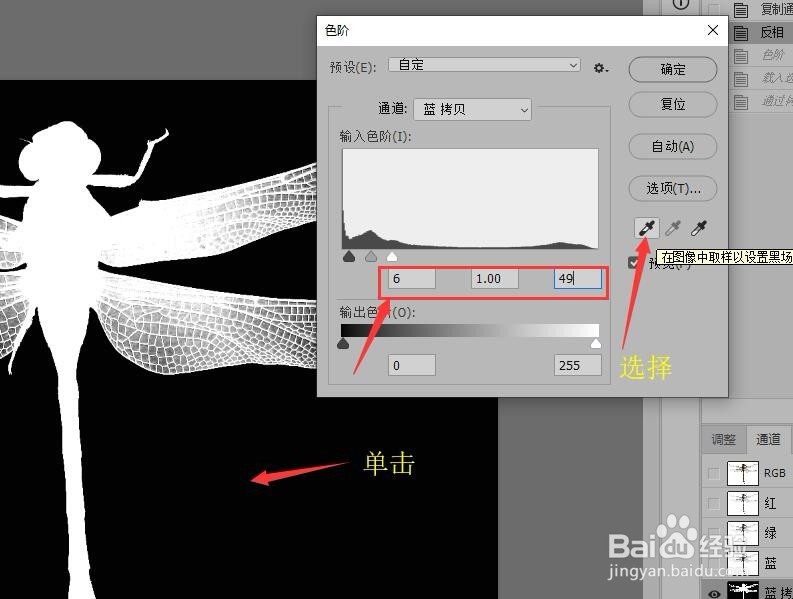Select the set white point eyedropper
Viewport: 793px width, 599px height.
(699, 229)
